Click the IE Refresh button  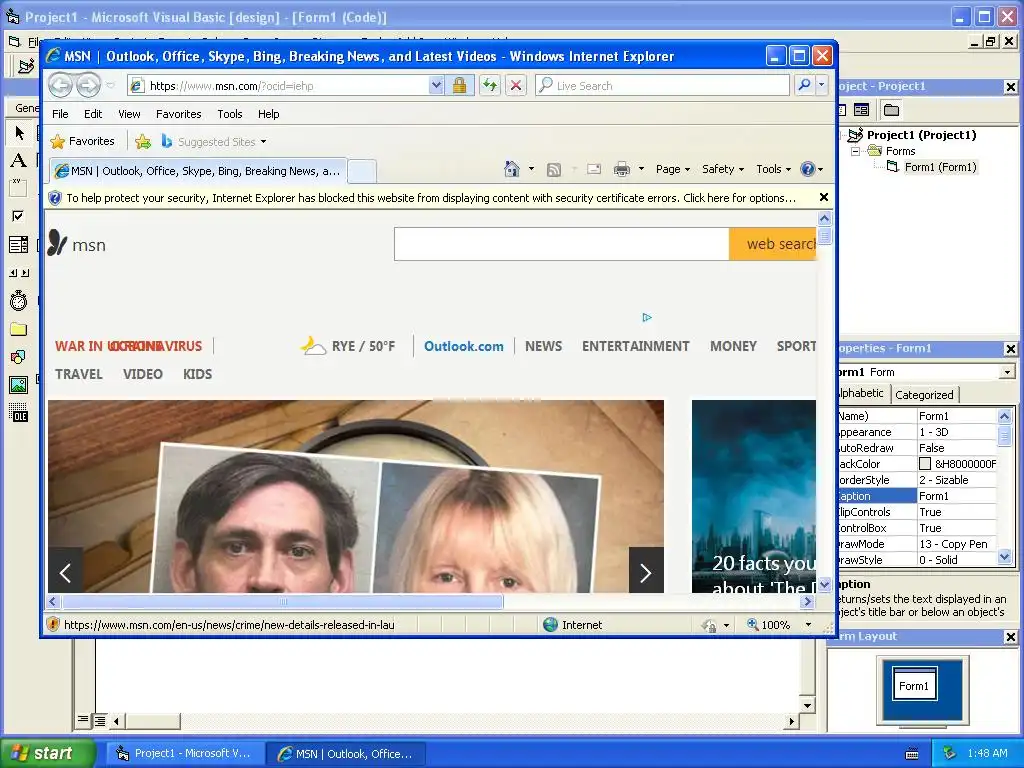[x=490, y=86]
